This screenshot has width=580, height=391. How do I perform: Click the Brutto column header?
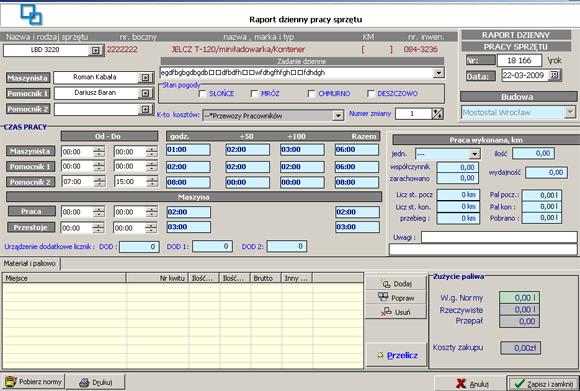(x=266, y=278)
